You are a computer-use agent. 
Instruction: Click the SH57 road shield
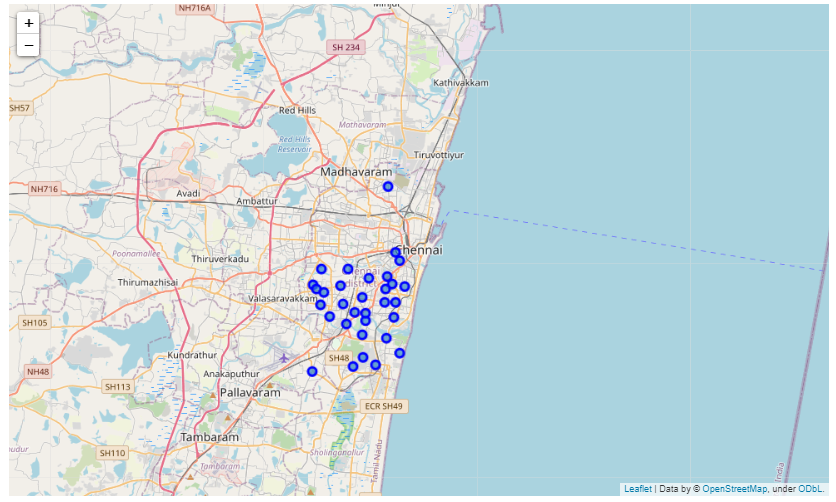20,108
